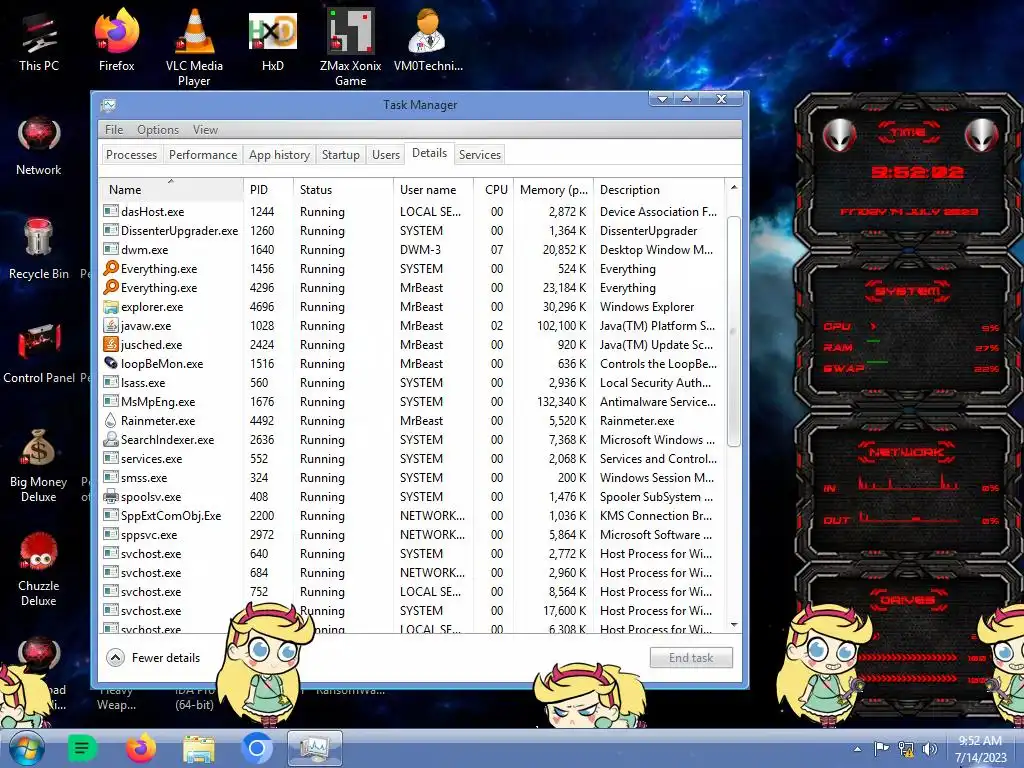Sort by the PID column header
Image resolution: width=1024 pixels, height=768 pixels.
tap(268, 189)
